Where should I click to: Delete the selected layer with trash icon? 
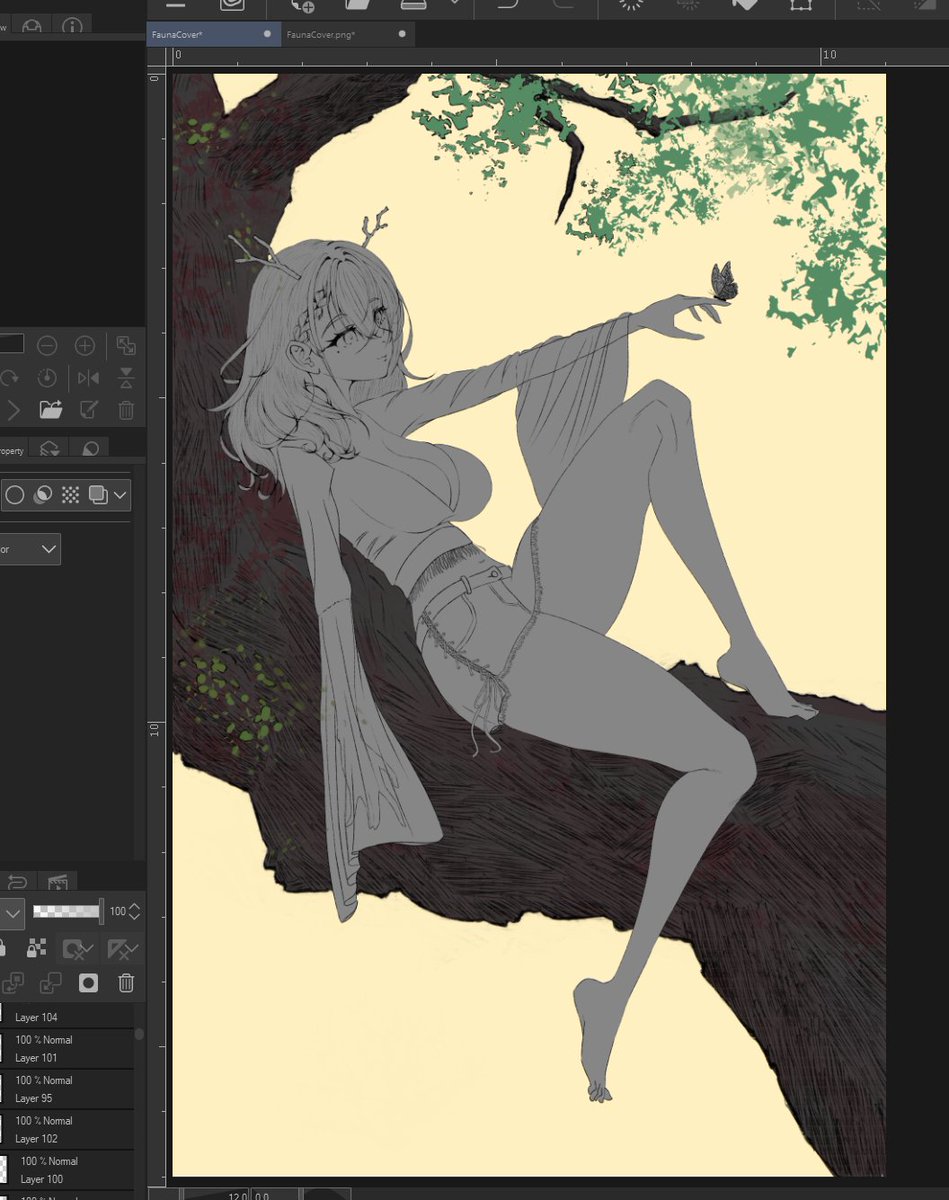point(126,983)
